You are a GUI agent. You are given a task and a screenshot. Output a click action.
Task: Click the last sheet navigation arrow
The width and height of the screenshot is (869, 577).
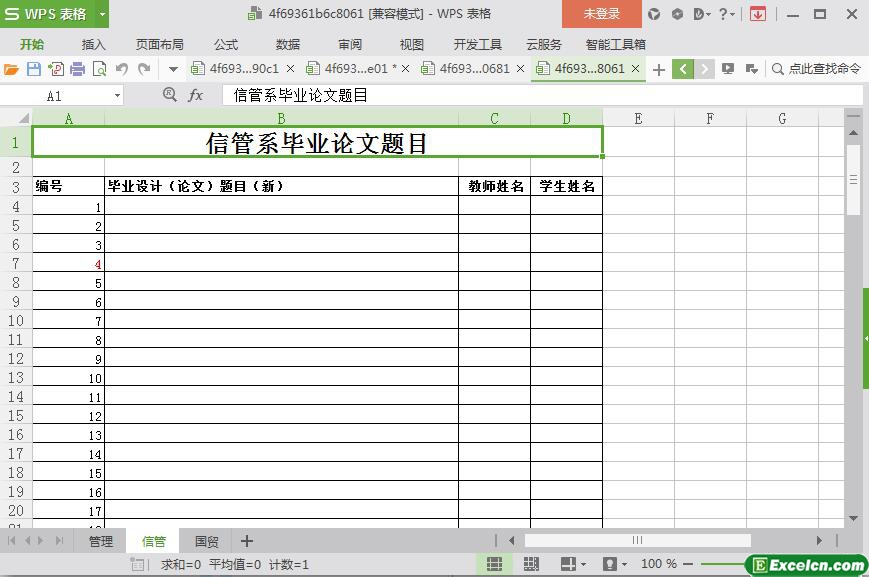point(60,540)
